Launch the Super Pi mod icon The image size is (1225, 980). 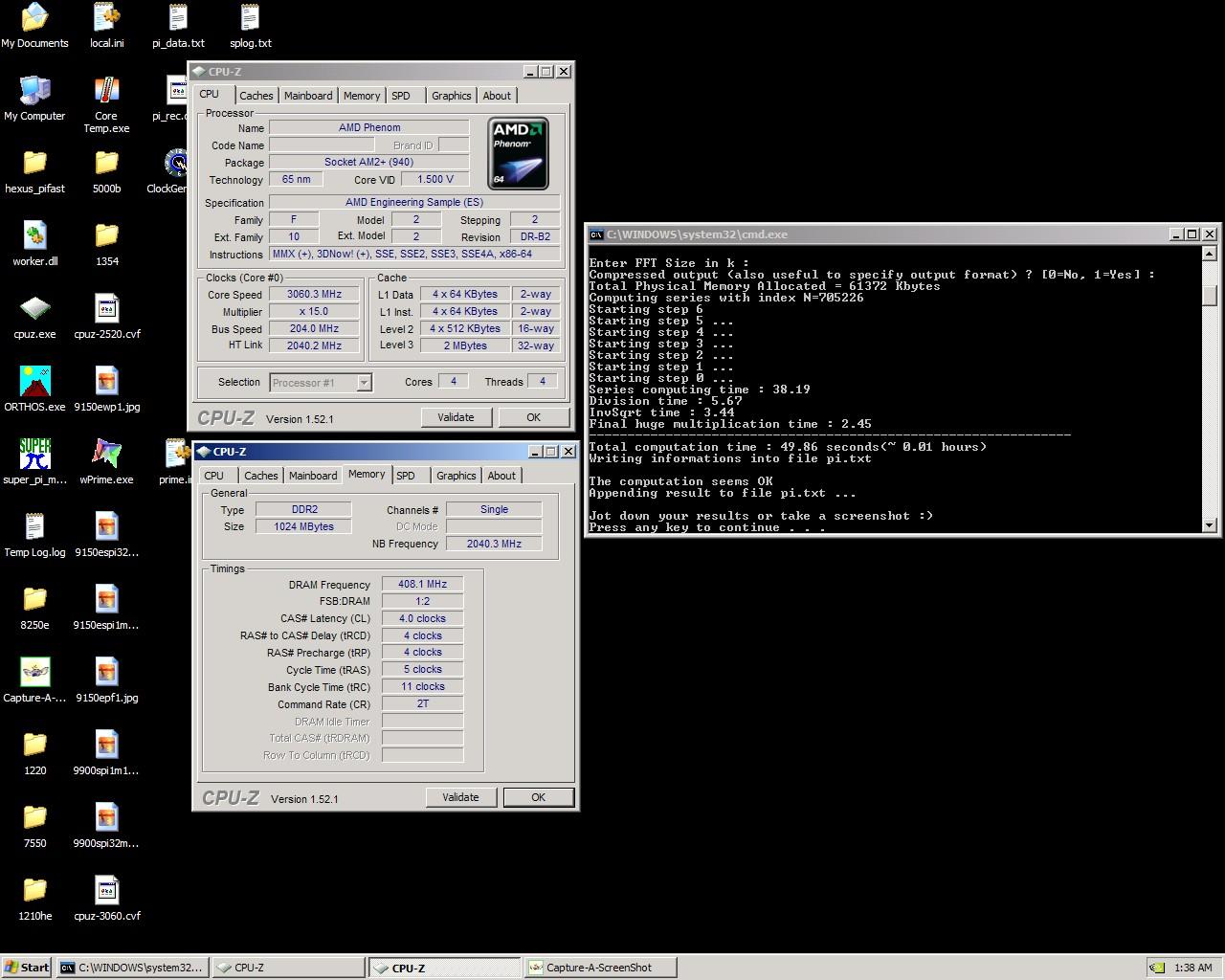[34, 461]
